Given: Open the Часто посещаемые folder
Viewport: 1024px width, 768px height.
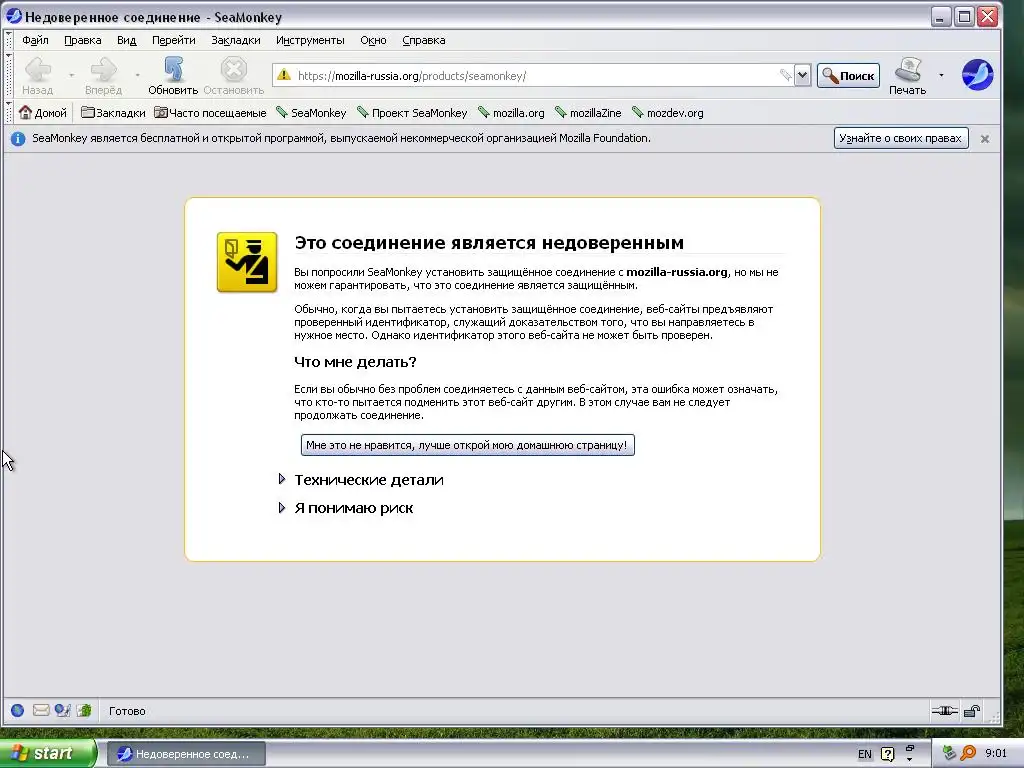Looking at the screenshot, I should [210, 113].
